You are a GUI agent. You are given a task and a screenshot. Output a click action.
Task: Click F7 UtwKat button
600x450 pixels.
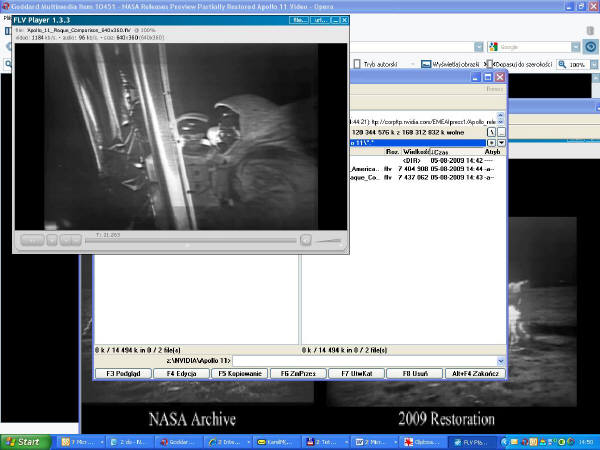coord(357,373)
